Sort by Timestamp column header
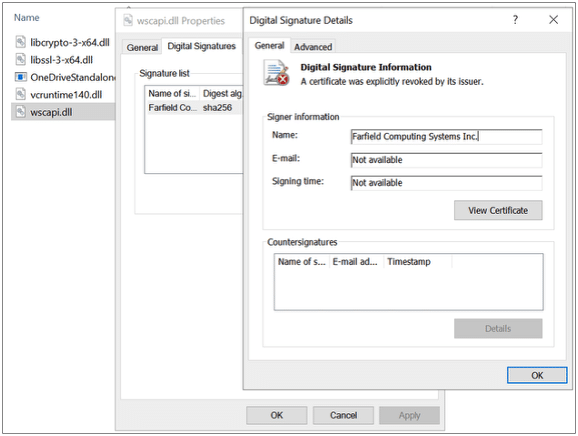Screen dimensions: 578x436 (418, 262)
